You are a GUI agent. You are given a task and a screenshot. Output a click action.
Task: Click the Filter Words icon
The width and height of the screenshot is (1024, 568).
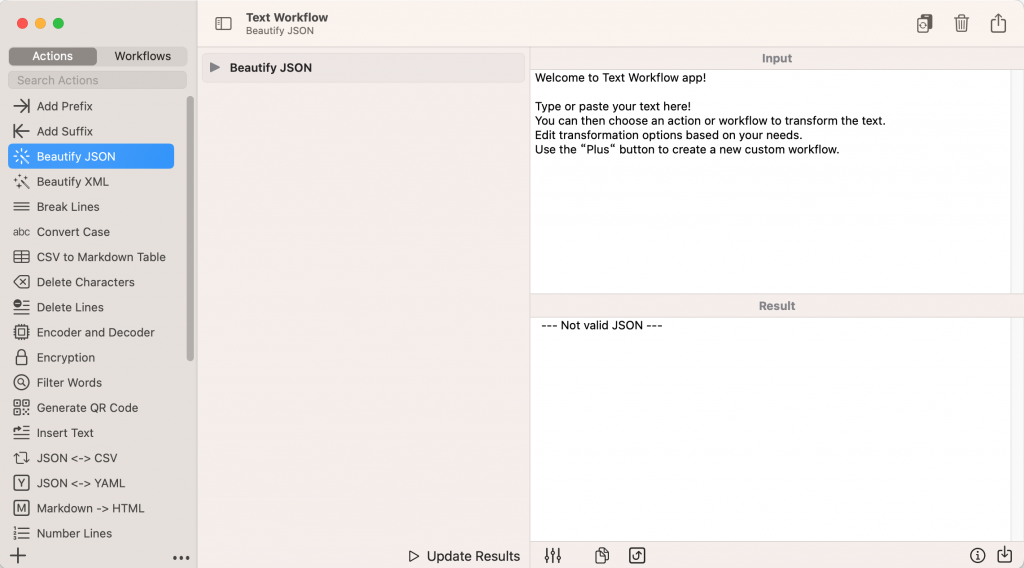click(x=22, y=383)
